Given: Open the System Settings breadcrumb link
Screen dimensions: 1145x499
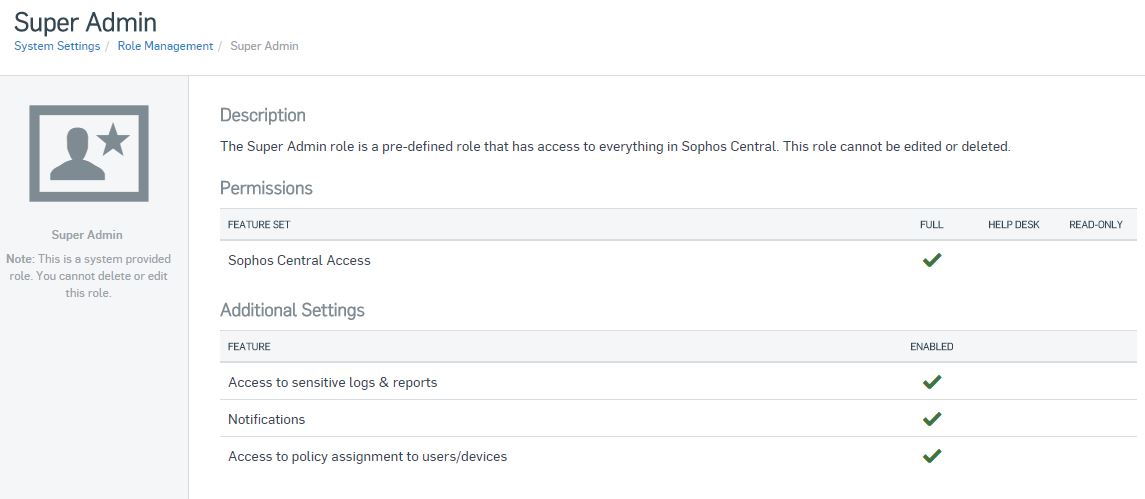Looking at the screenshot, I should pos(57,46).
